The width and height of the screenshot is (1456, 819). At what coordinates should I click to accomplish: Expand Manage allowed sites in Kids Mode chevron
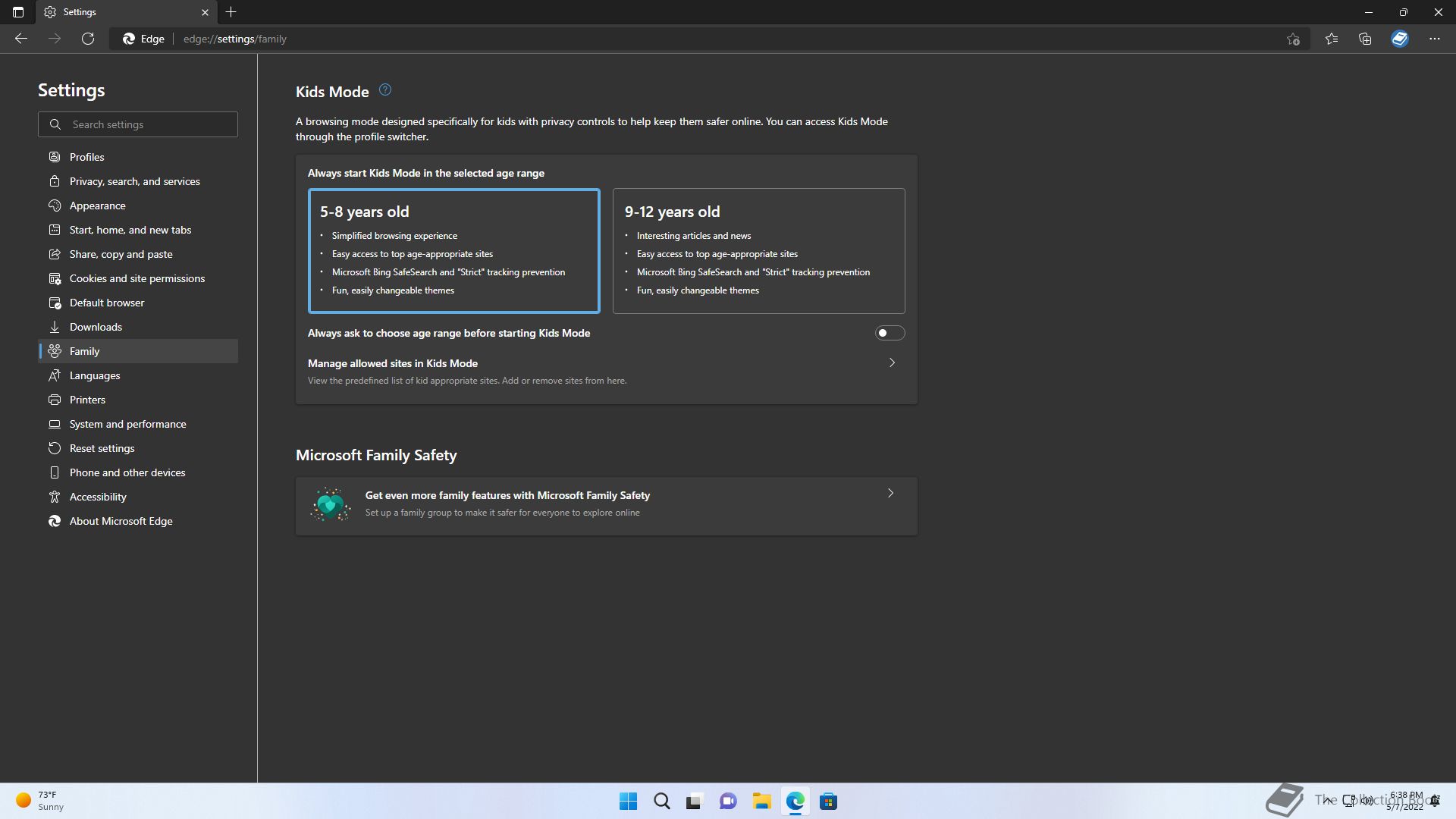click(x=892, y=363)
